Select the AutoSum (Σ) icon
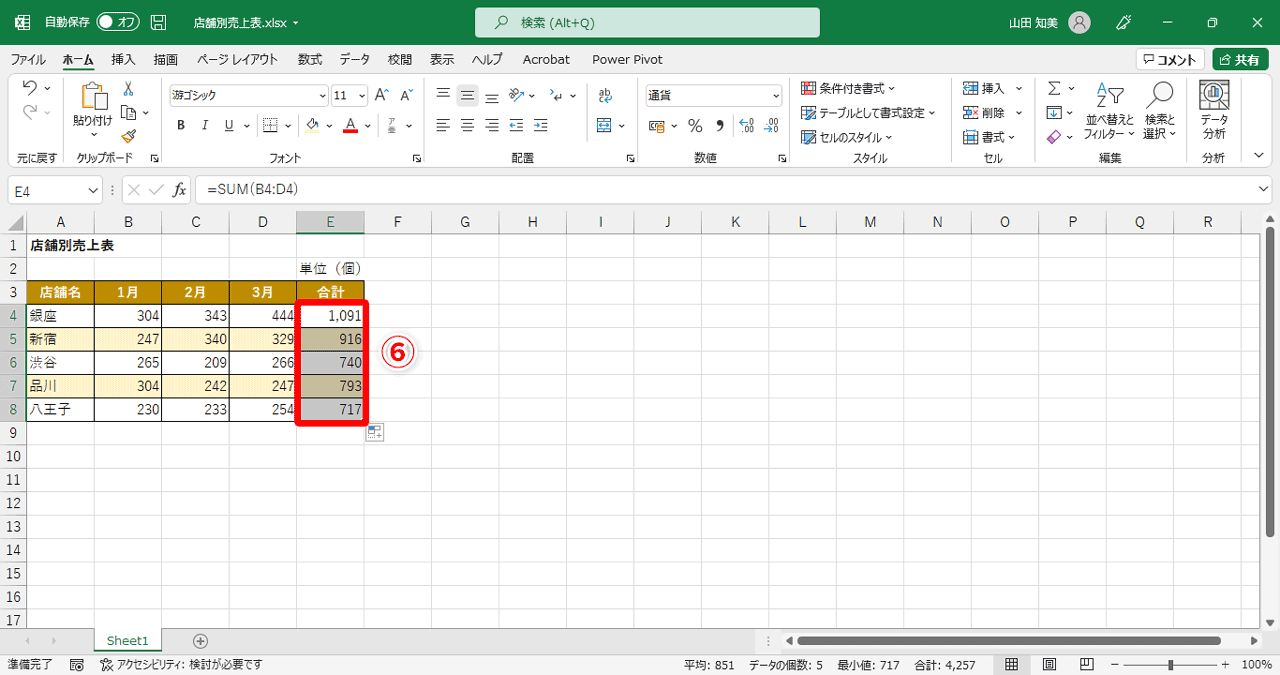The height and width of the screenshot is (675, 1280). pos(1055,88)
